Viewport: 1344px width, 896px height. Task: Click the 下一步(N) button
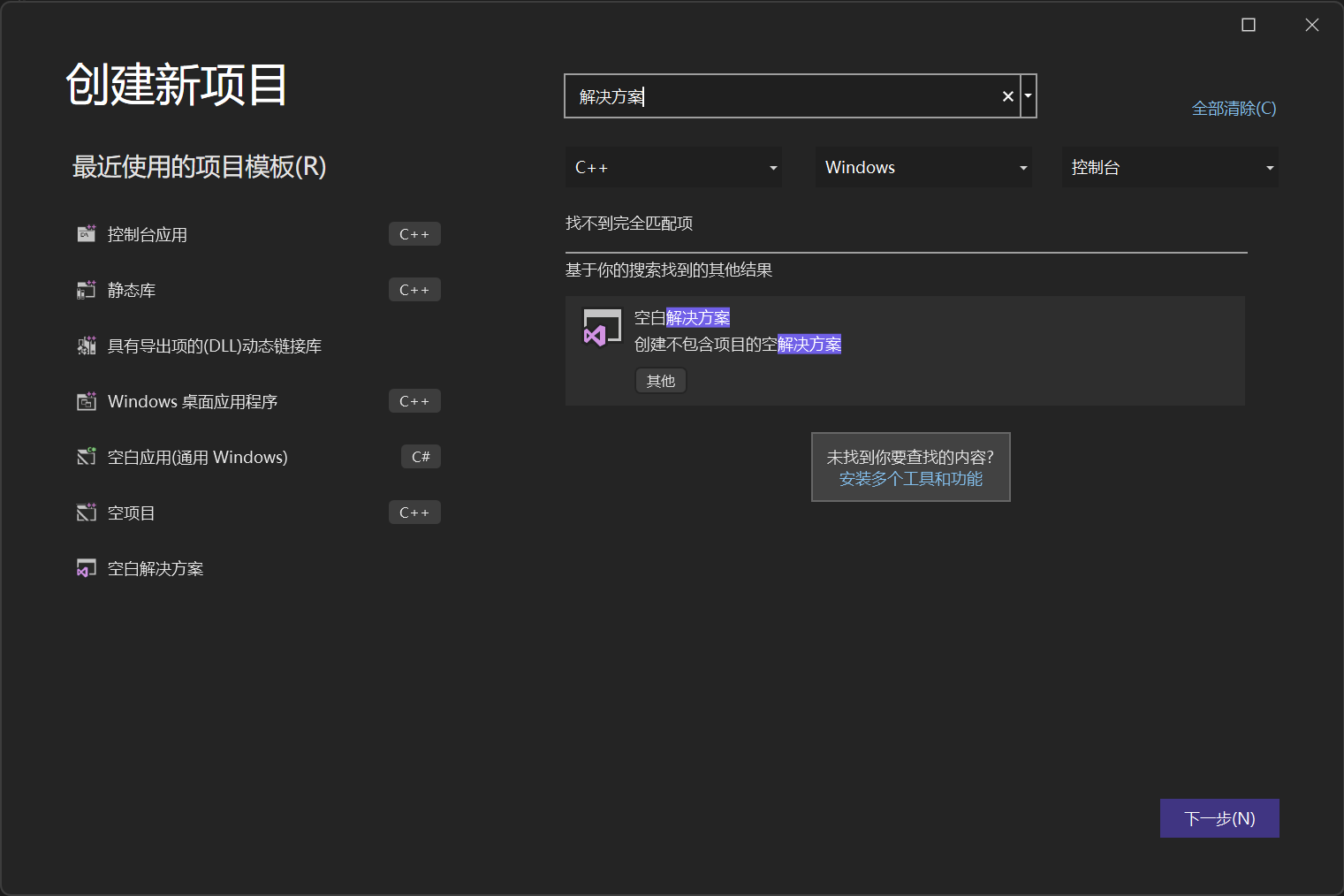(x=1219, y=818)
